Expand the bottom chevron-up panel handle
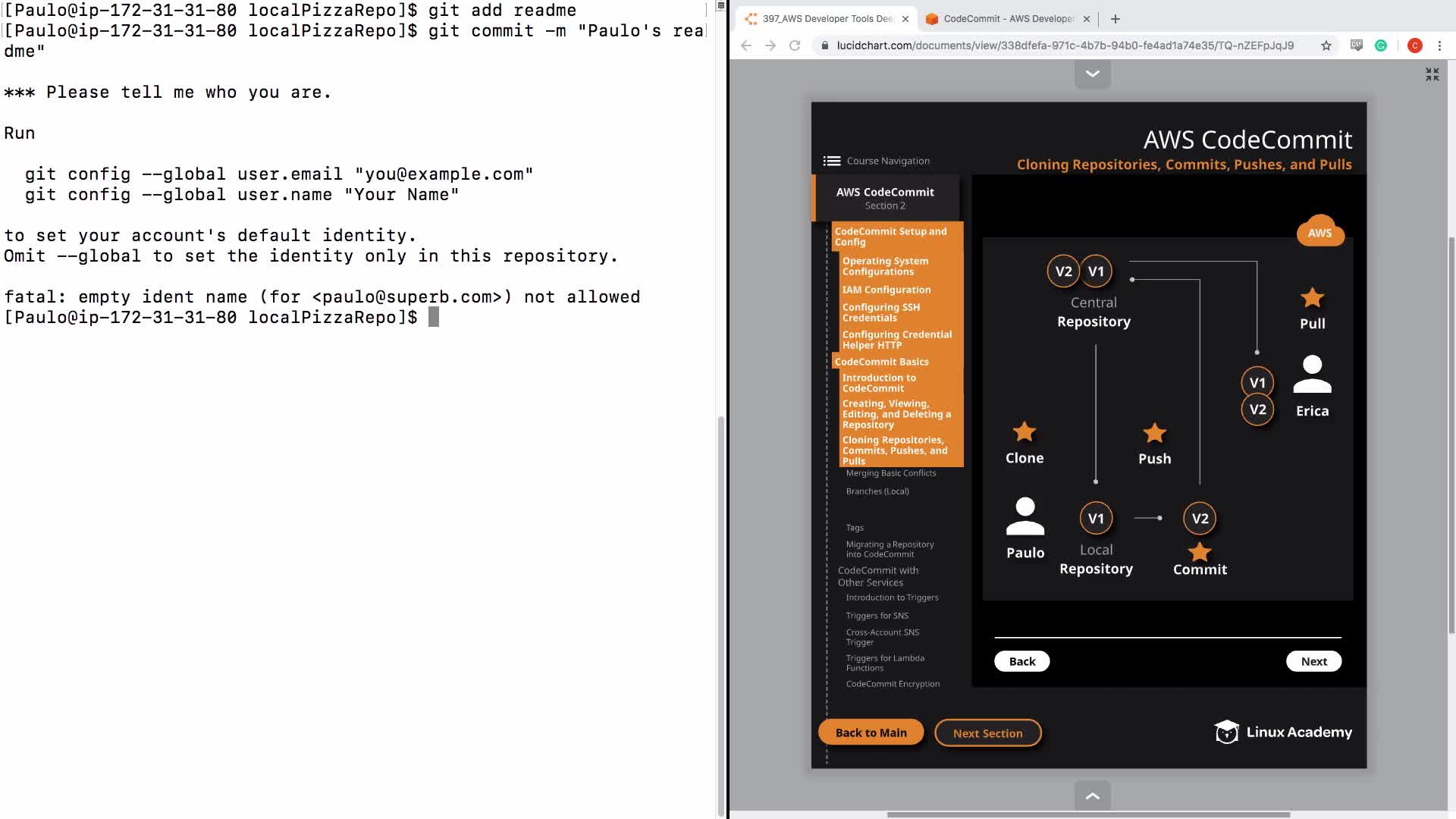 (1092, 795)
